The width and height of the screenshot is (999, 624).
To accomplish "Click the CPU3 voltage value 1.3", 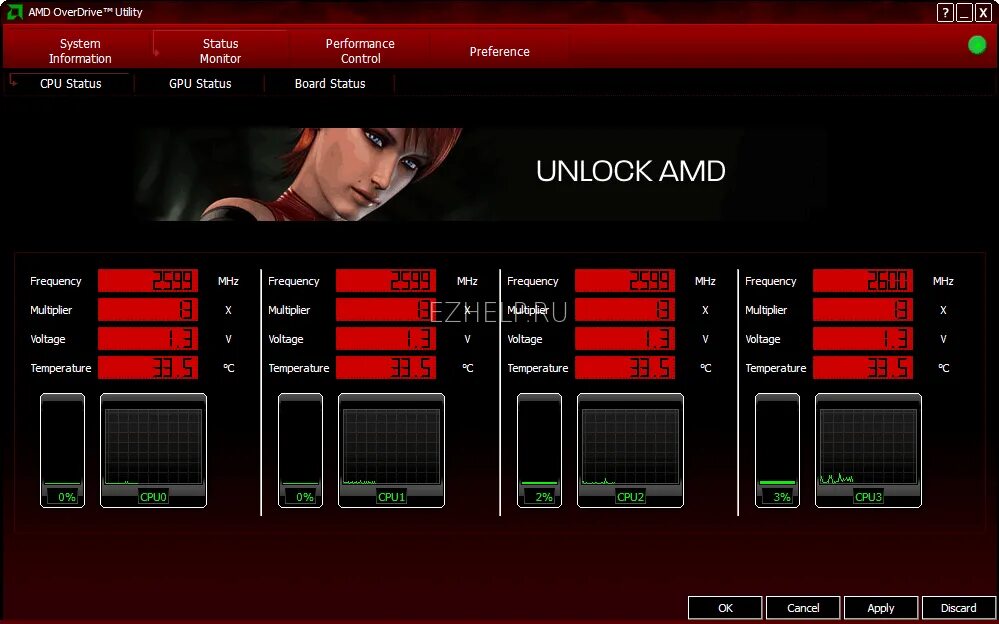I will pos(863,338).
